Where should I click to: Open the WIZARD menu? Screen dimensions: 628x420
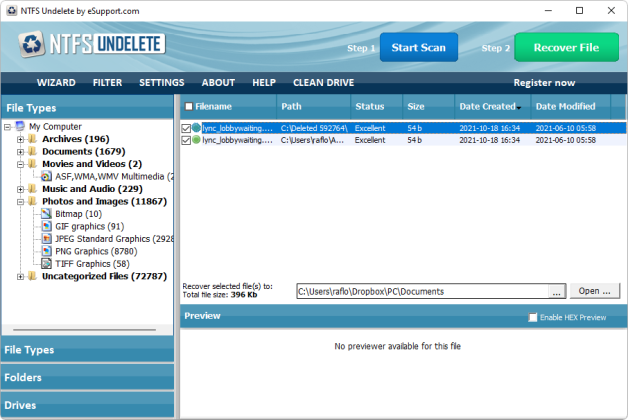click(x=56, y=82)
